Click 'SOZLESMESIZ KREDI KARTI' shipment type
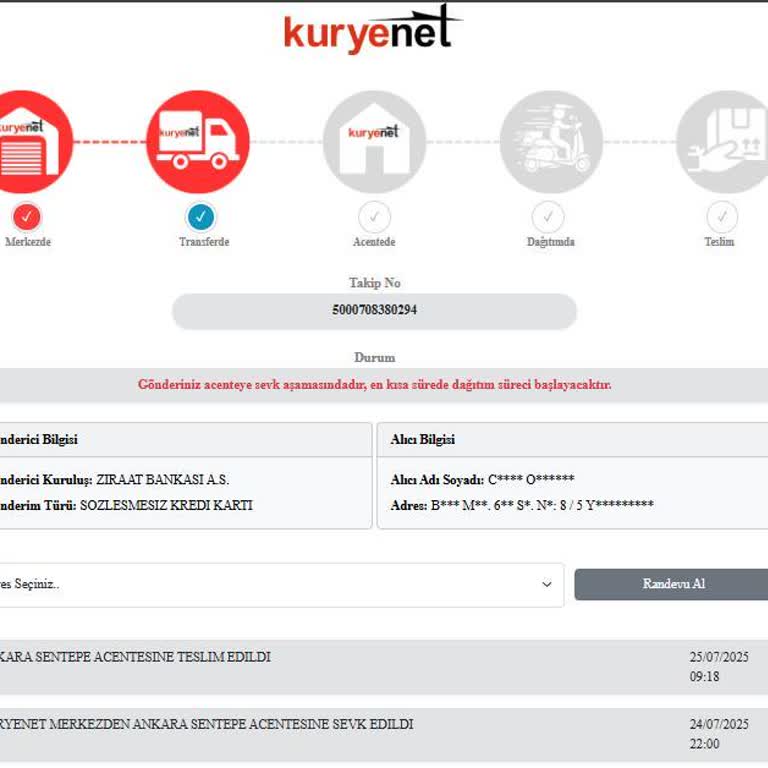The height and width of the screenshot is (768, 768). click(x=167, y=505)
